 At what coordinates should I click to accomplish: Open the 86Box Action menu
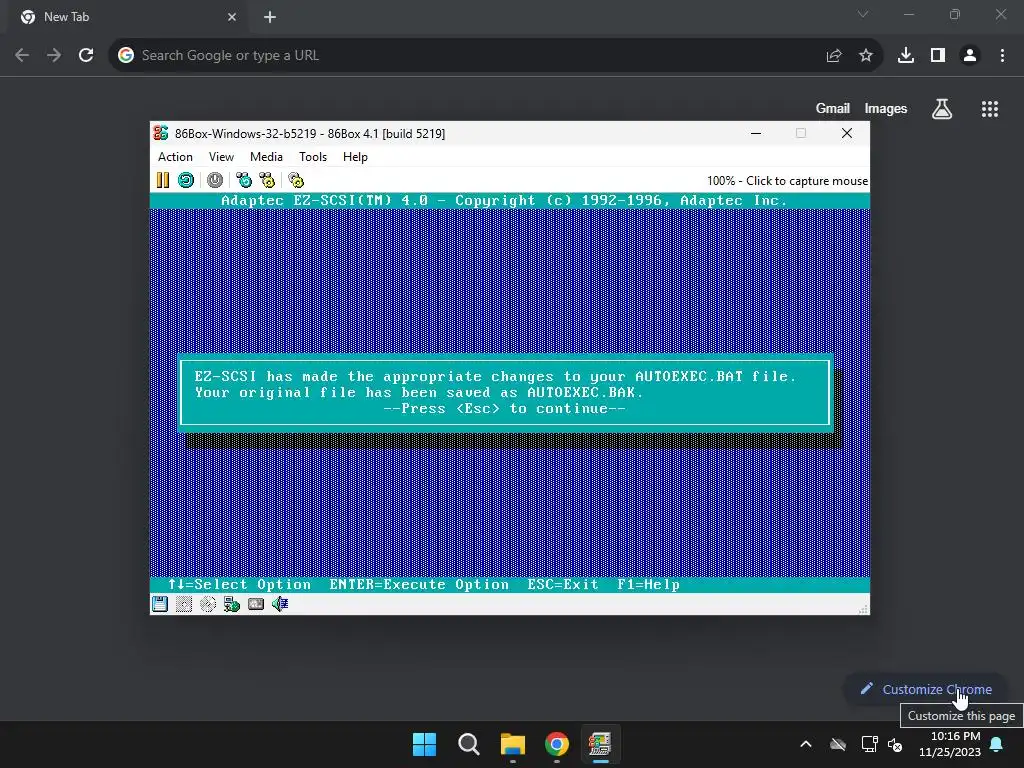(x=175, y=157)
